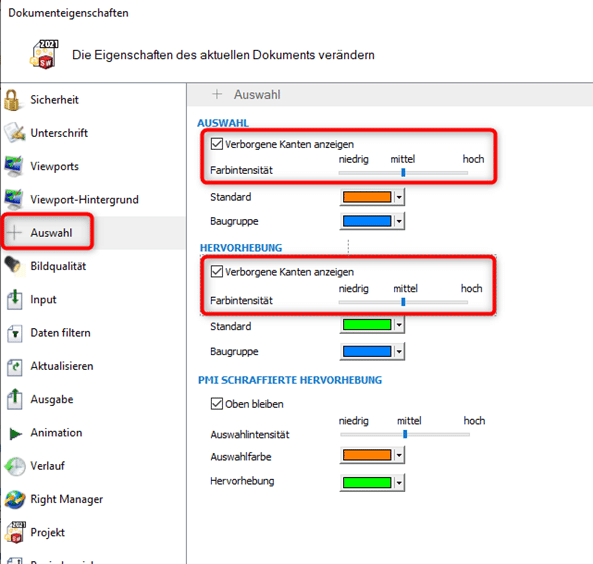The image size is (593, 564).
Task: Expand the green Hervorhebung color dropdown arrow
Action: pos(399,483)
